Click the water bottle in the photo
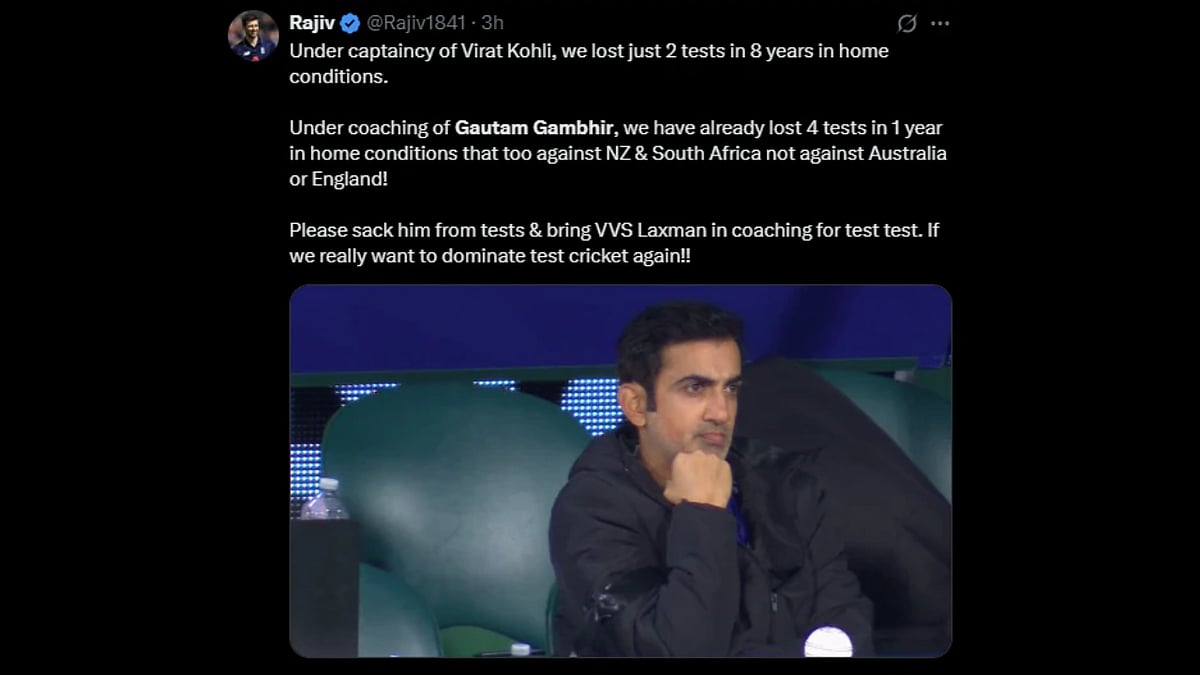Image resolution: width=1200 pixels, height=675 pixels. pyautogui.click(x=324, y=499)
